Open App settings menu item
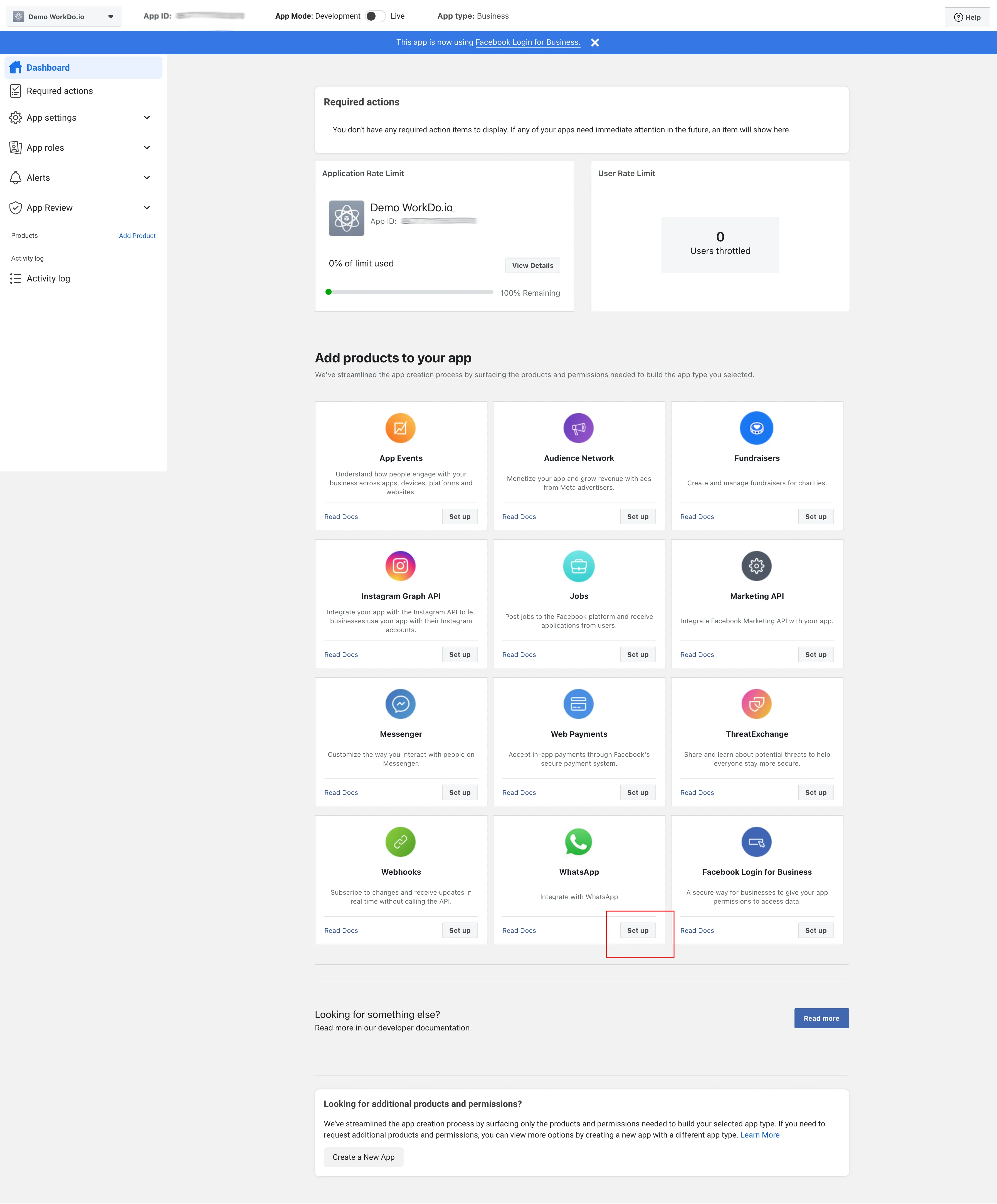 [84, 118]
